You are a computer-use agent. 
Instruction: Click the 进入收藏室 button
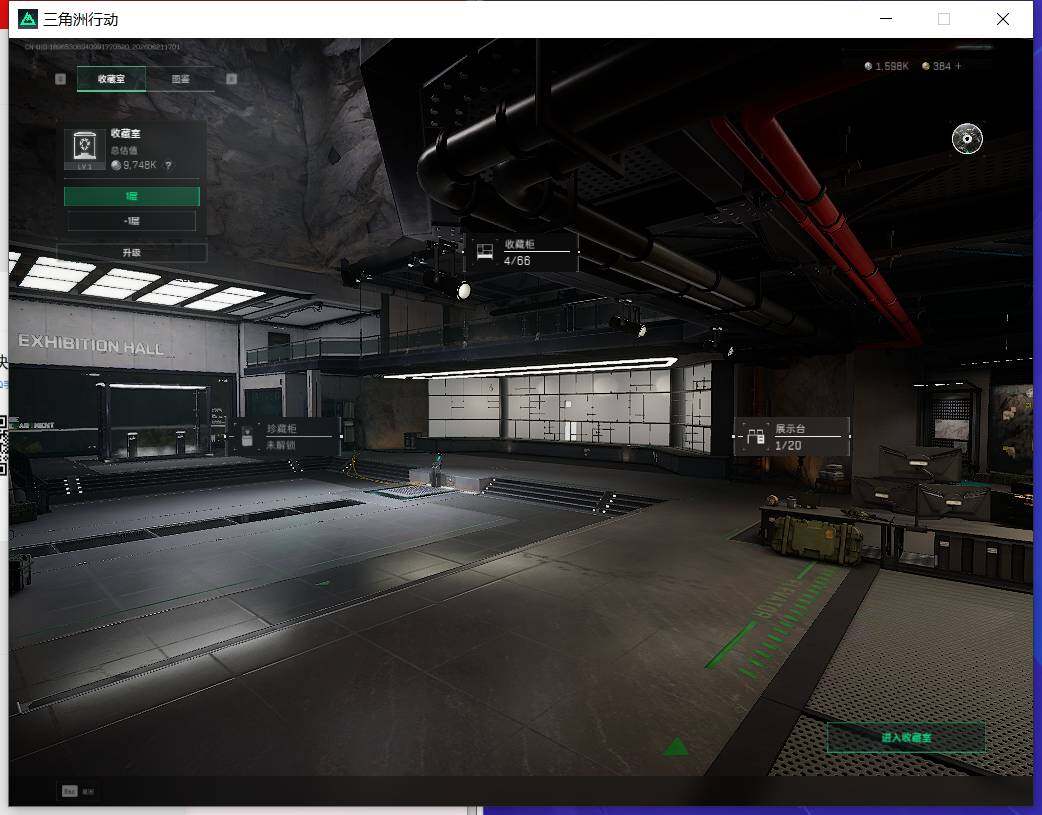pos(906,737)
